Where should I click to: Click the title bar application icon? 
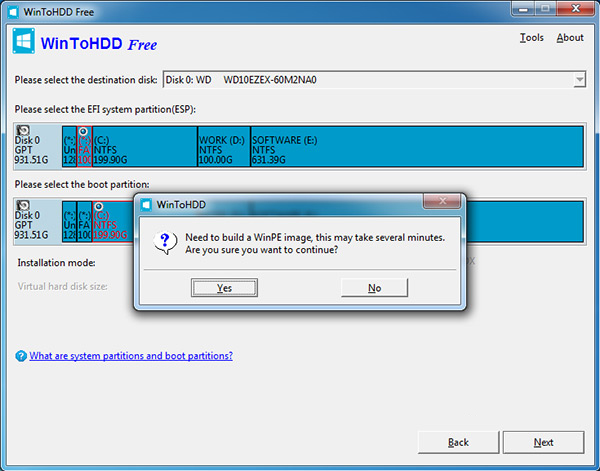pyautogui.click(x=13, y=12)
